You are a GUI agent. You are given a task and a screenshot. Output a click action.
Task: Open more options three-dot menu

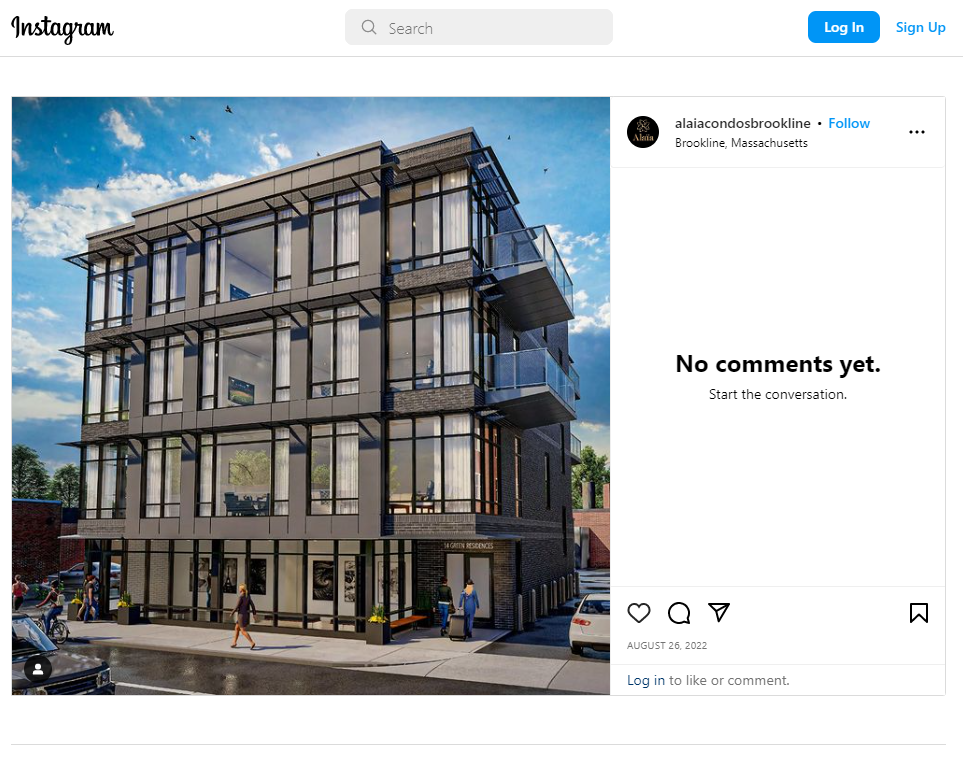coord(917,132)
